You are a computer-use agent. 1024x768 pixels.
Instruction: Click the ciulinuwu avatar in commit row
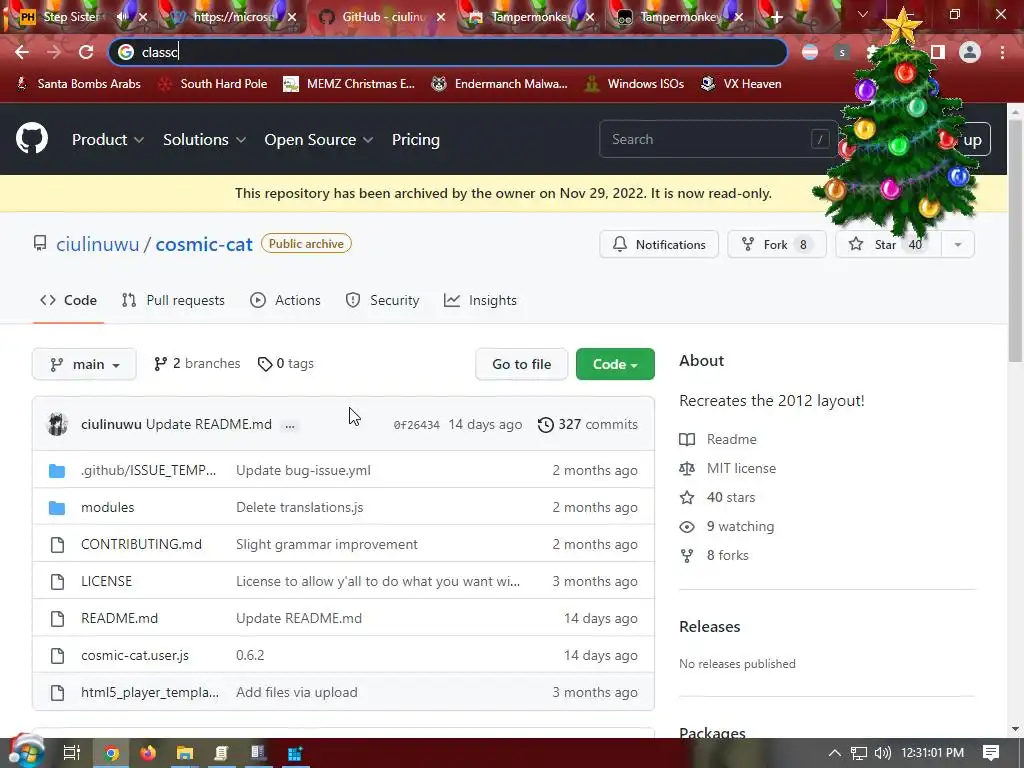(x=57, y=424)
